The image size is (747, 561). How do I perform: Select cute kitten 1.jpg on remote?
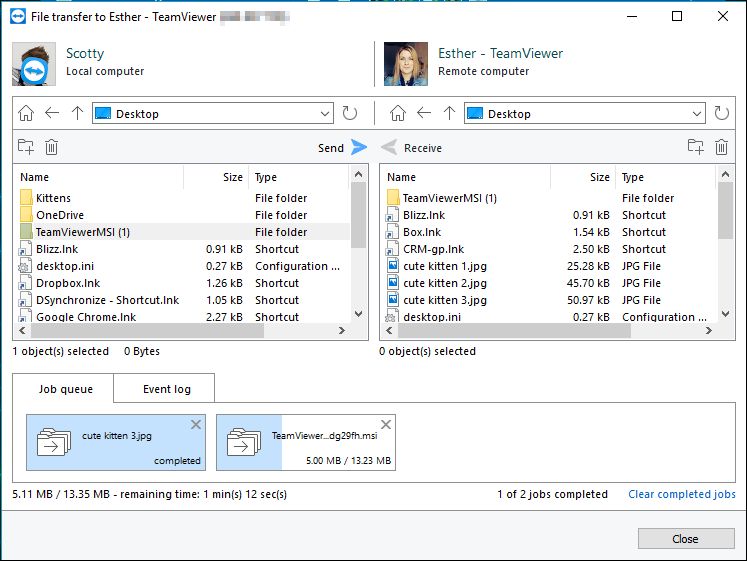point(550,266)
